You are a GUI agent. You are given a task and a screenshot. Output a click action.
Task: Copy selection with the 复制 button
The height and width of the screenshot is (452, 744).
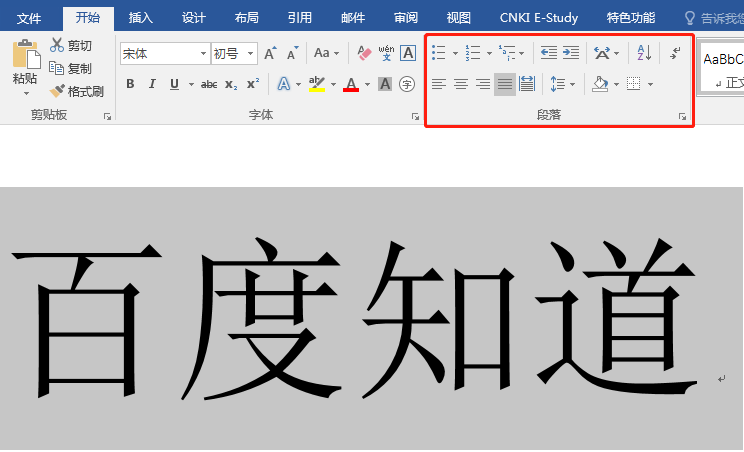(71, 68)
